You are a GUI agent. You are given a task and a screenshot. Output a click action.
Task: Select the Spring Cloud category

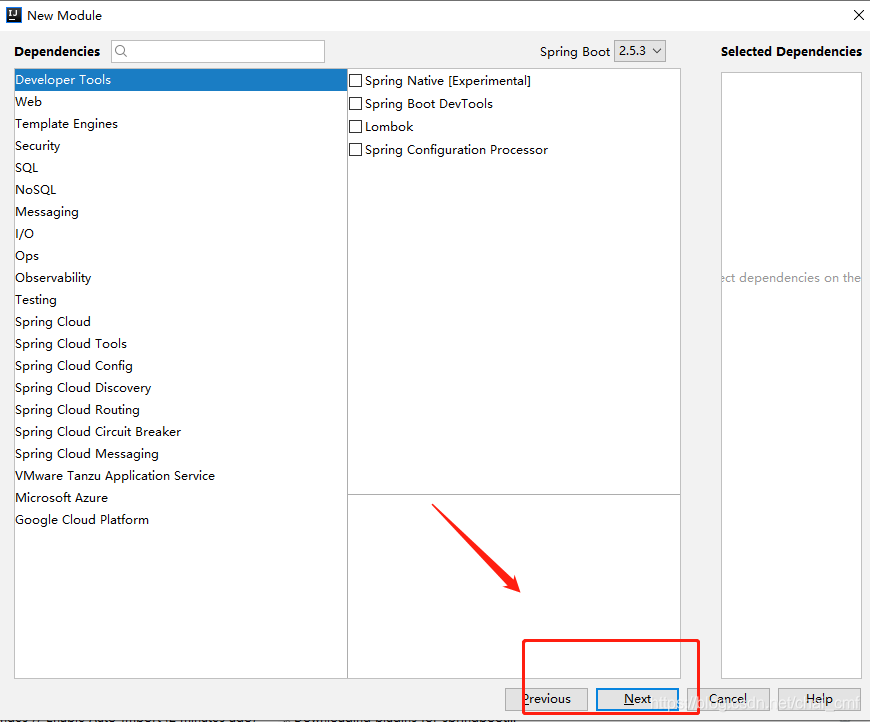(x=181, y=322)
